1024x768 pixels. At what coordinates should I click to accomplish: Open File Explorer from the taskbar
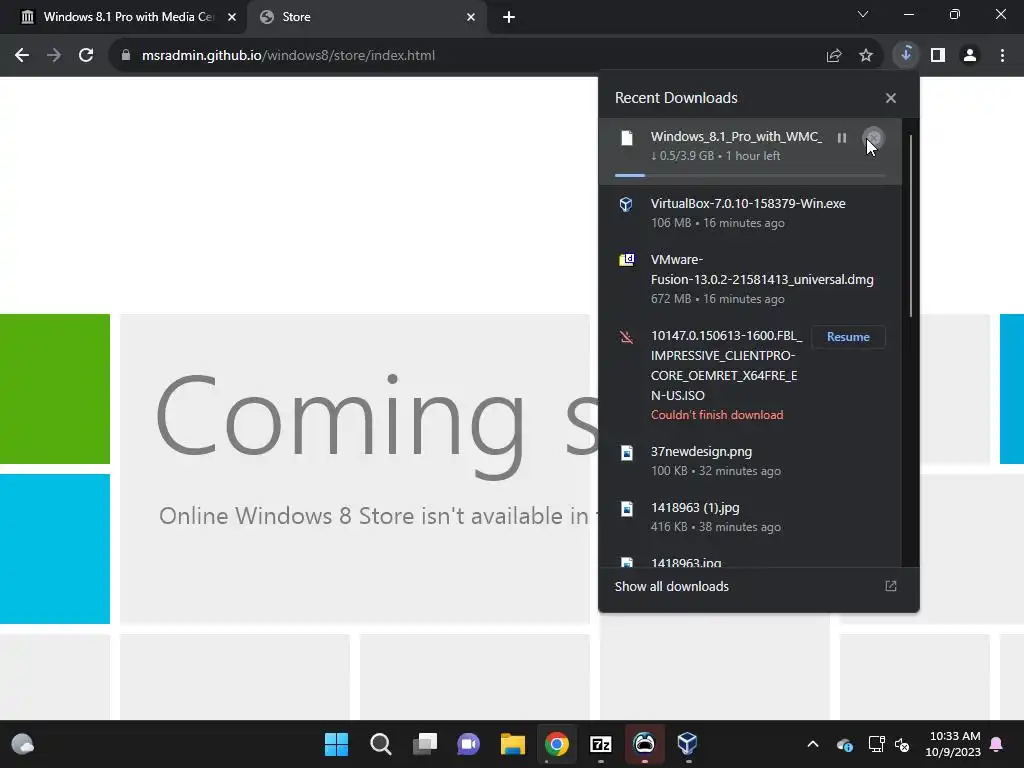pyautogui.click(x=513, y=744)
